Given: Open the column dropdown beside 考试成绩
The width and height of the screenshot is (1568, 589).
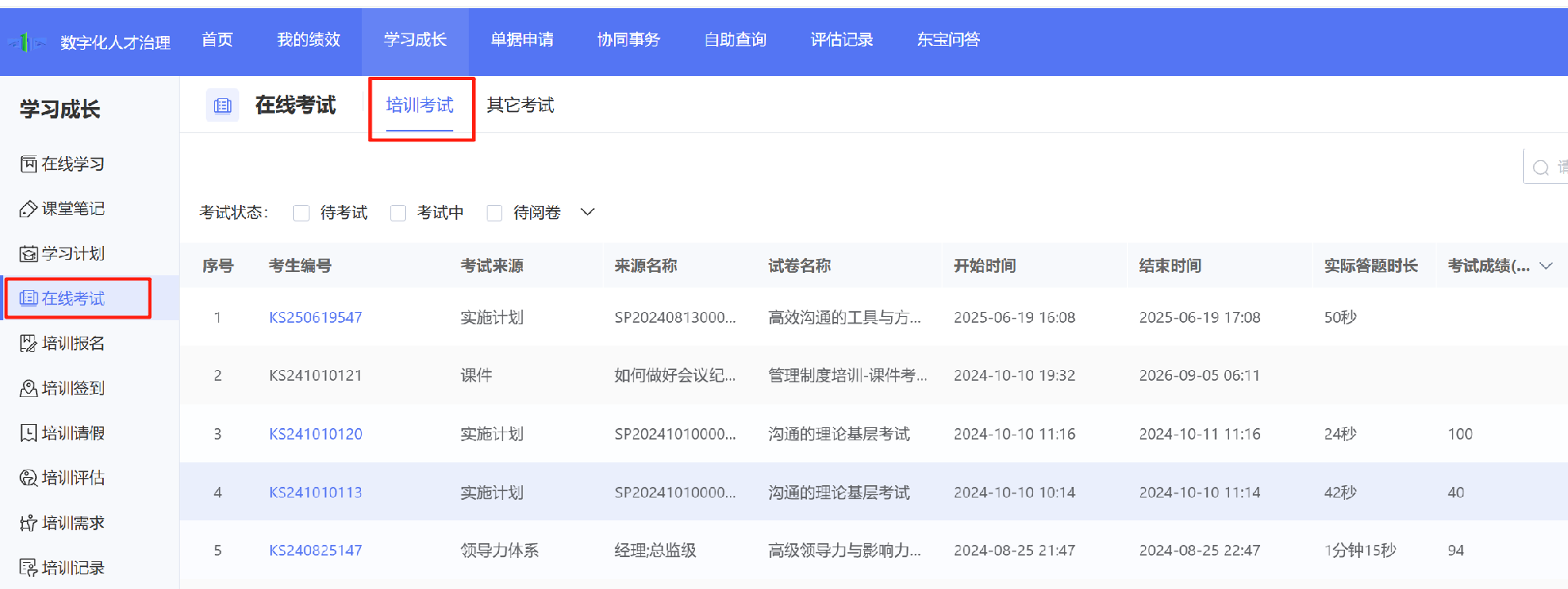Looking at the screenshot, I should (1545, 265).
